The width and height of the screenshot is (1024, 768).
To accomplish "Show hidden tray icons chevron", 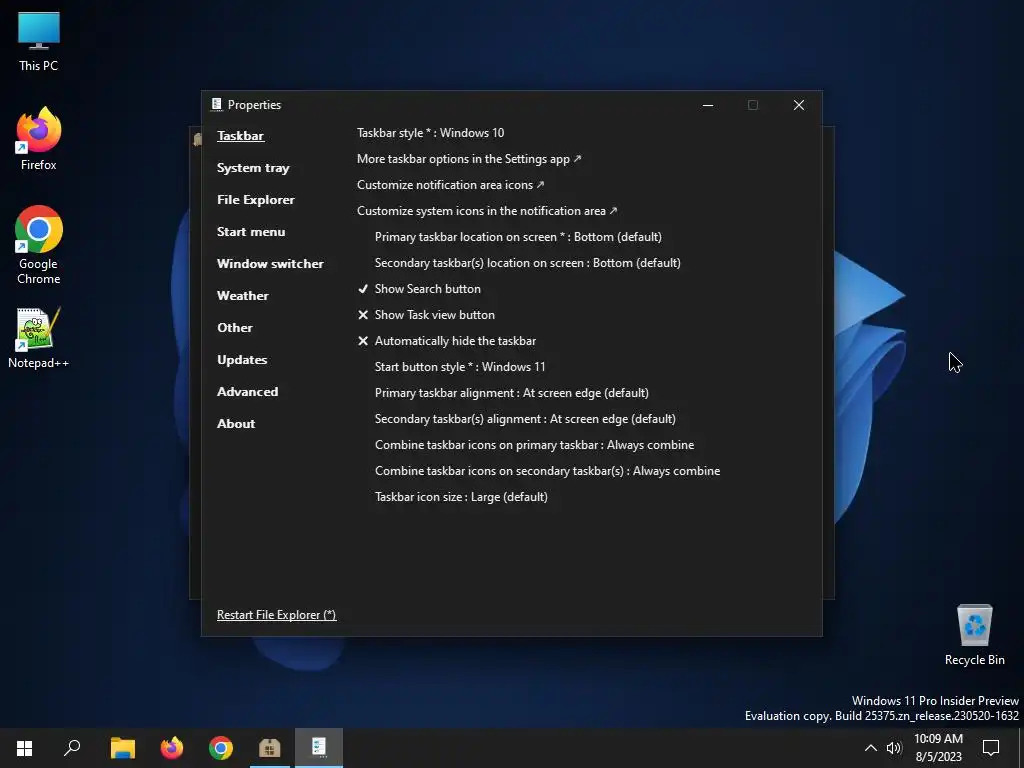I will [871, 748].
